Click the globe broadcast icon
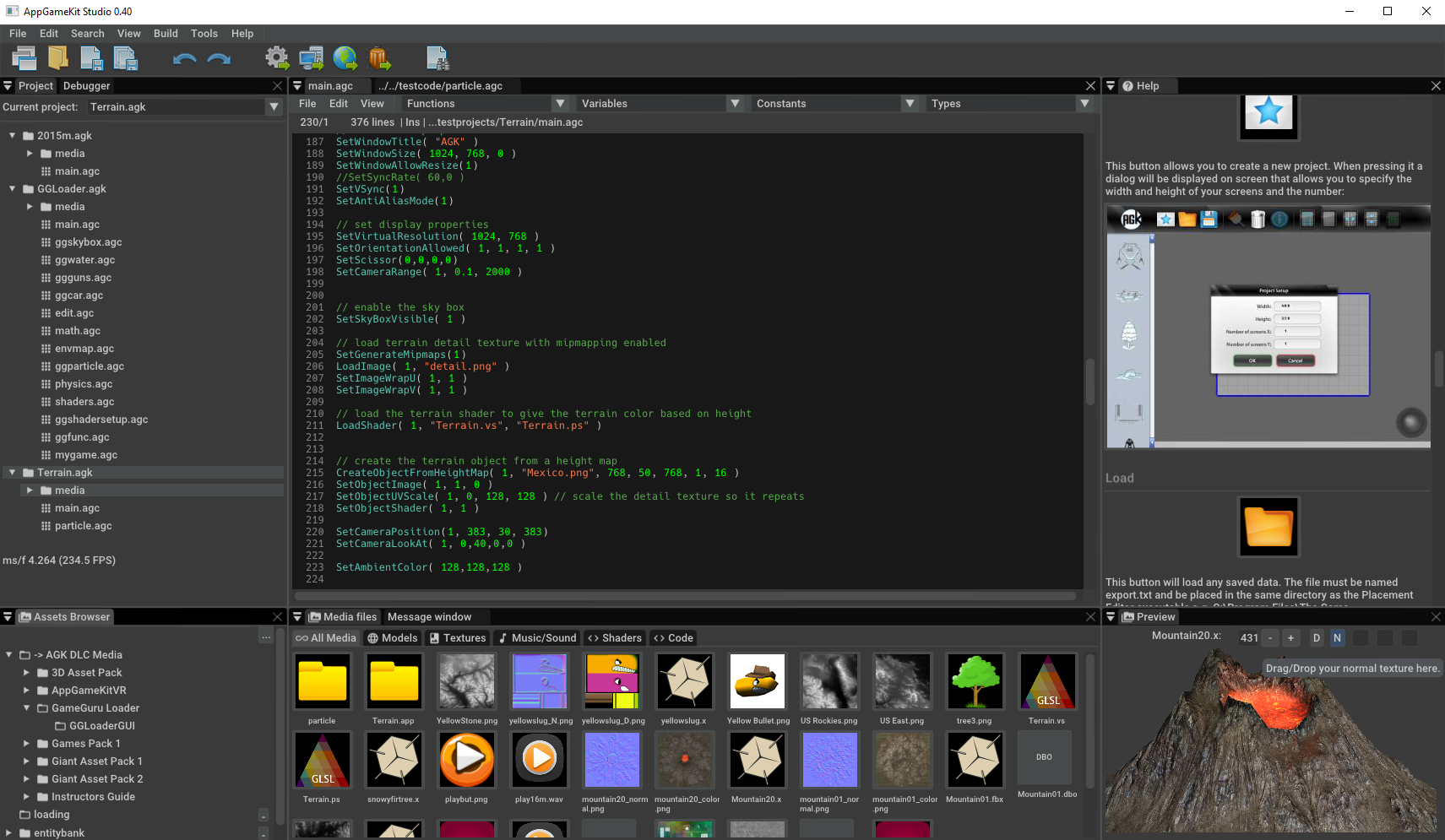 (345, 58)
